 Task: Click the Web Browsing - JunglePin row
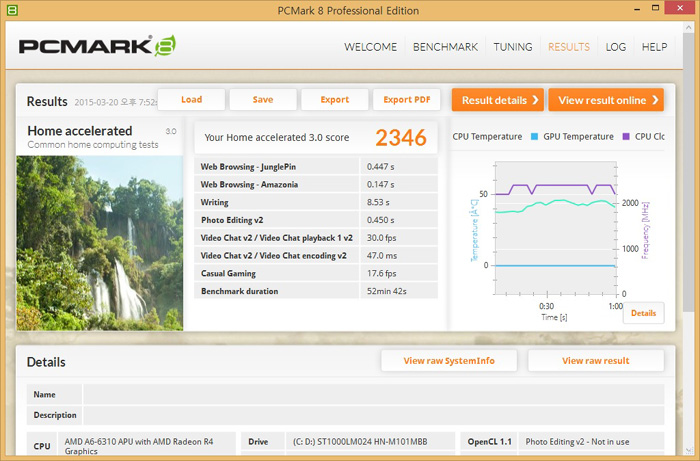(316, 166)
